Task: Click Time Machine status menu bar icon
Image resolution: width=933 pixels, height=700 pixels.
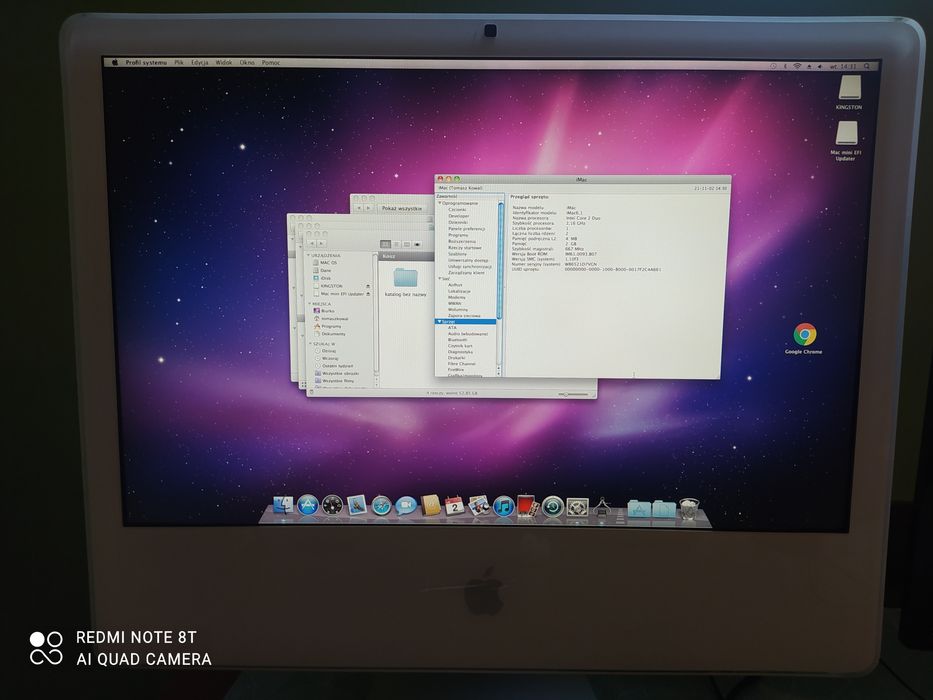Action: click(x=774, y=66)
